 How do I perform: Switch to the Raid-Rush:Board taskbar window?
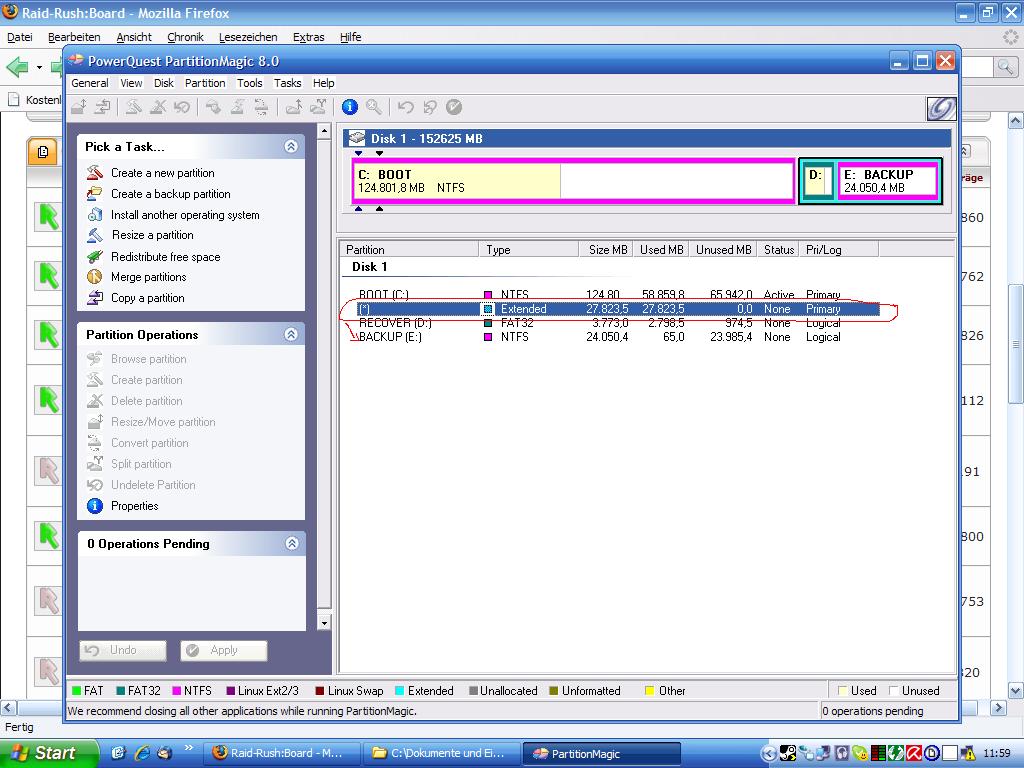pos(283,754)
